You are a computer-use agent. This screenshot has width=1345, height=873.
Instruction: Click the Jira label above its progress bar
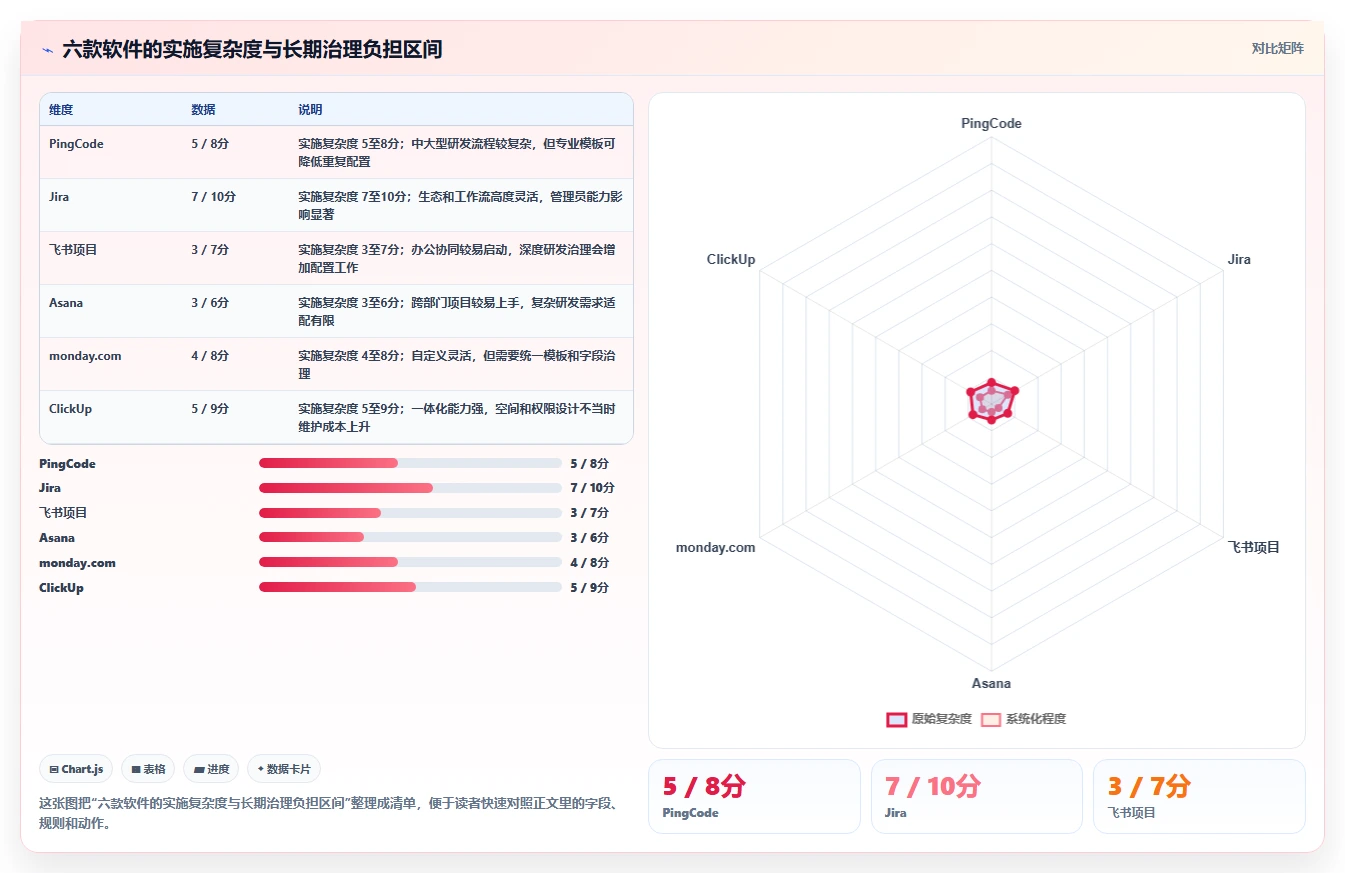[50, 488]
